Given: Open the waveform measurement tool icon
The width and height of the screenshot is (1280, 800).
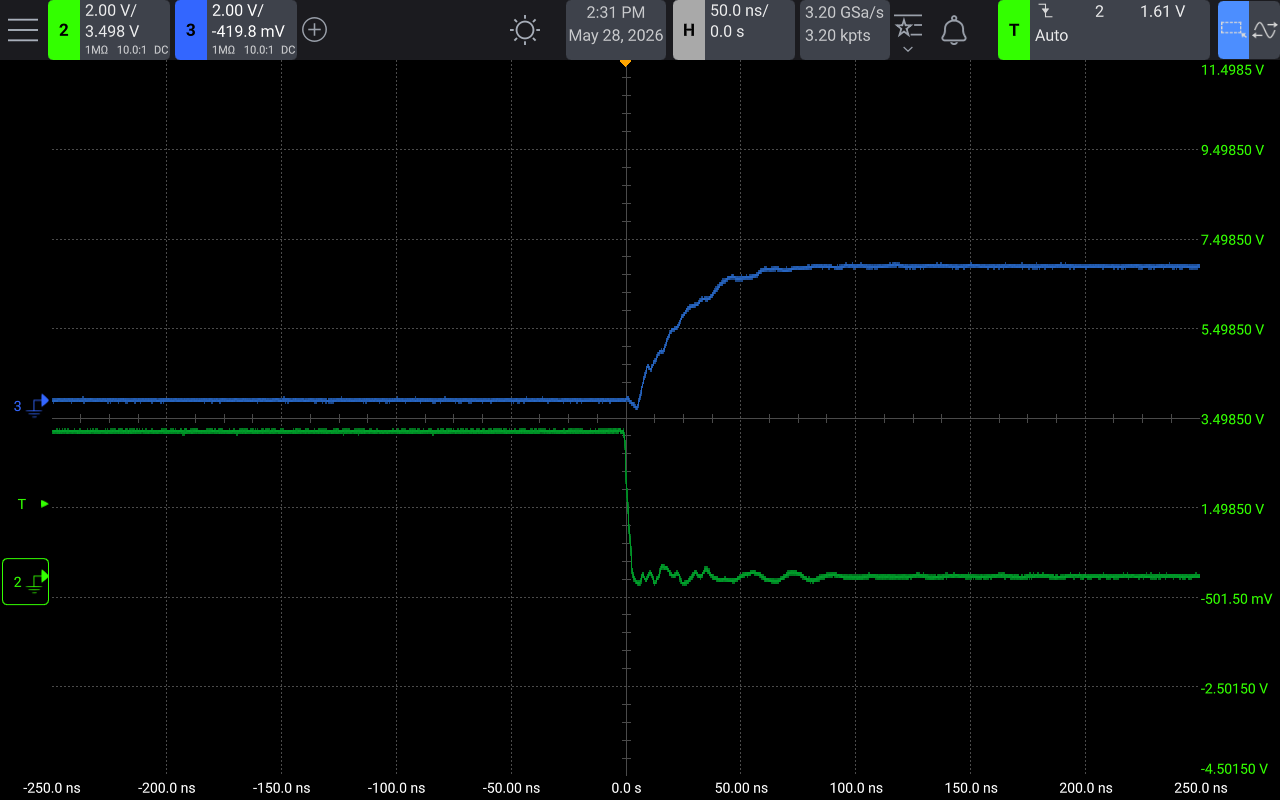Looking at the screenshot, I should 1264,30.
